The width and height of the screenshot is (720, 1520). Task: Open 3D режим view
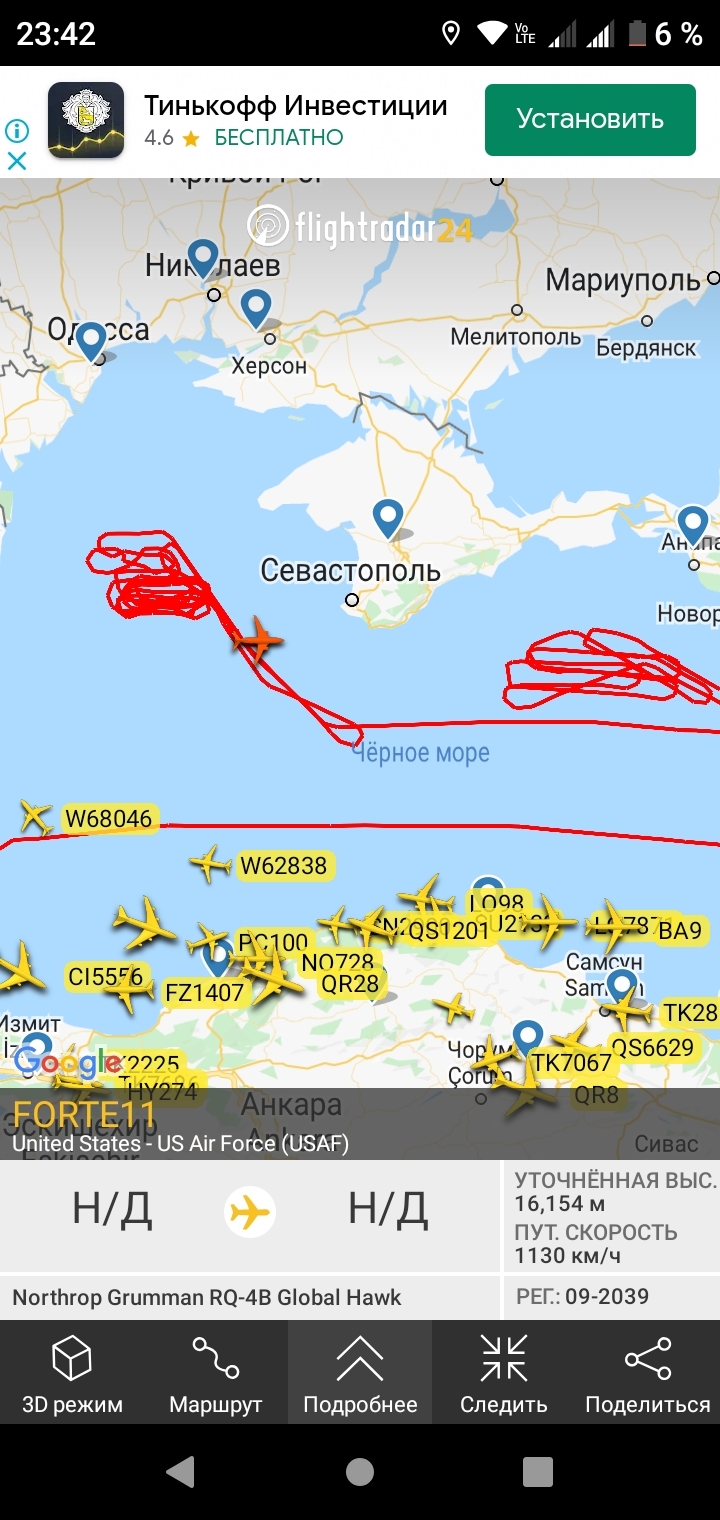pos(72,1373)
